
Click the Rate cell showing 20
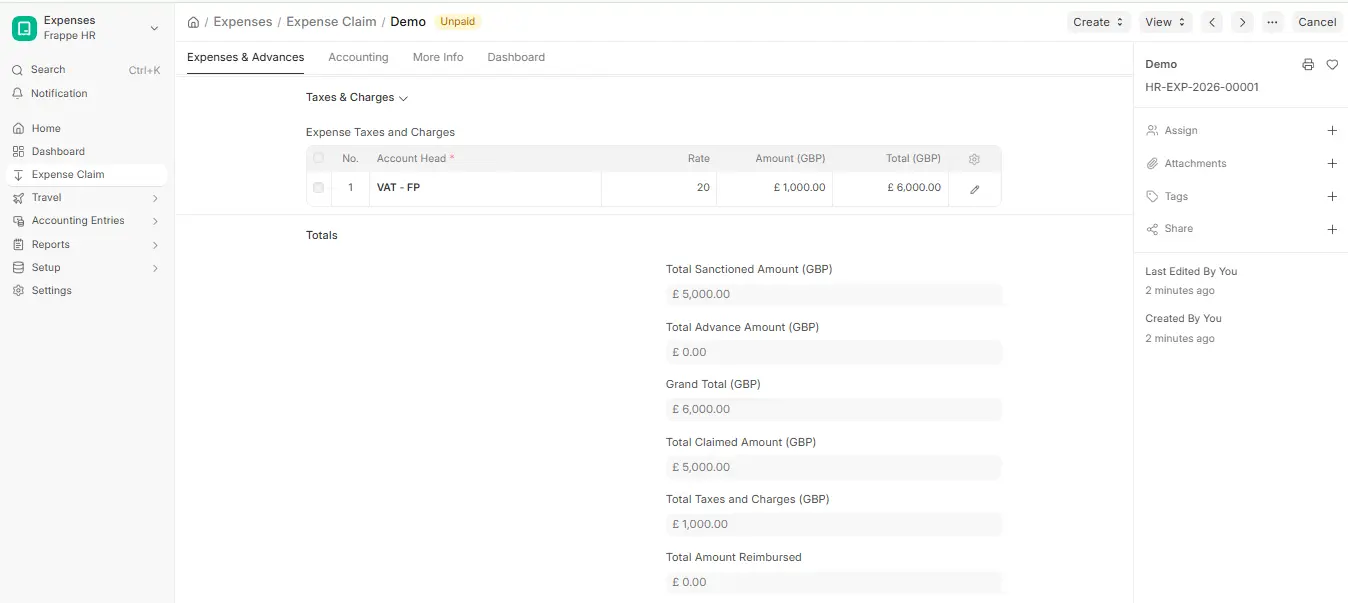click(659, 188)
